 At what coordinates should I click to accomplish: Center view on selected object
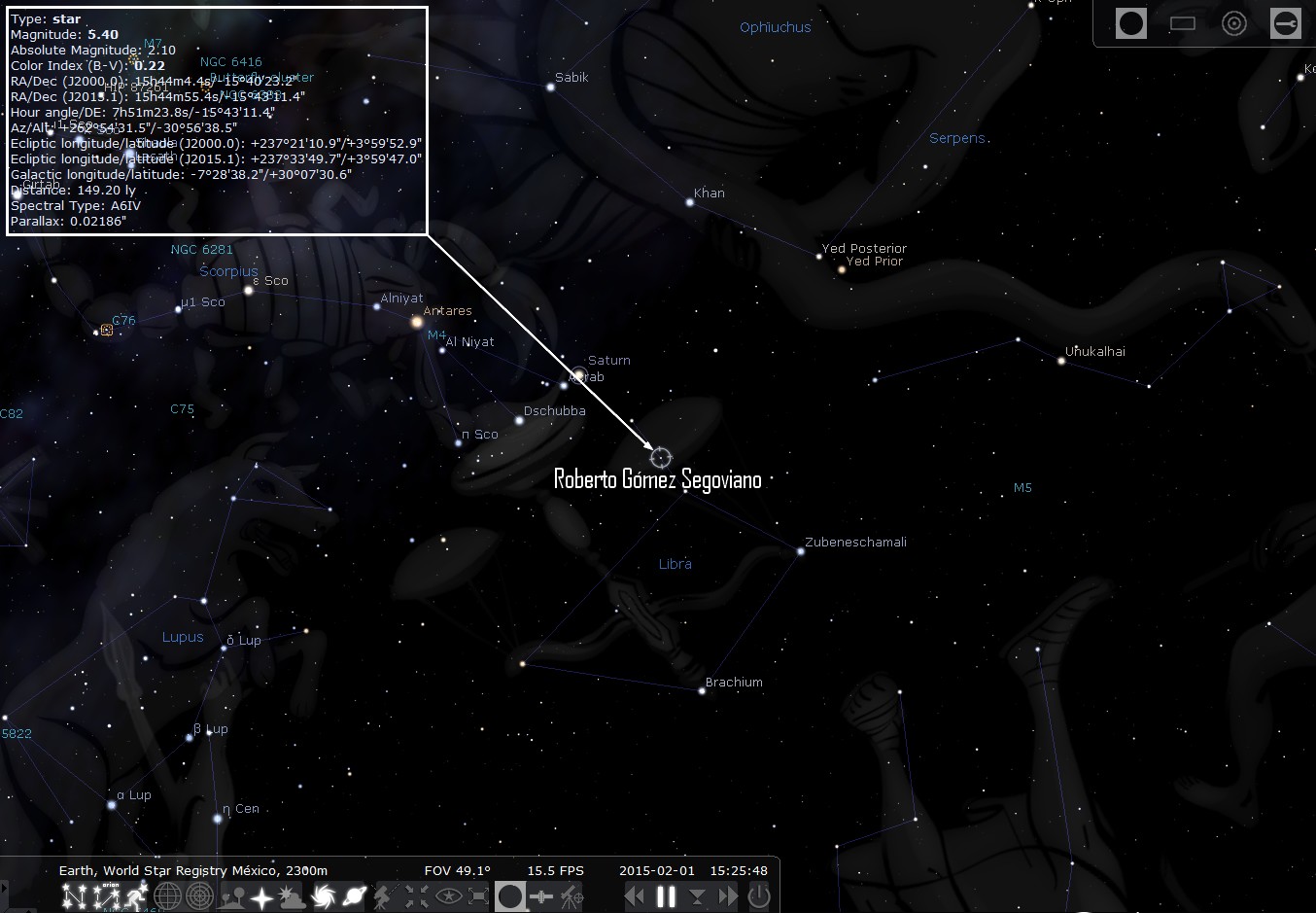pos(417,895)
